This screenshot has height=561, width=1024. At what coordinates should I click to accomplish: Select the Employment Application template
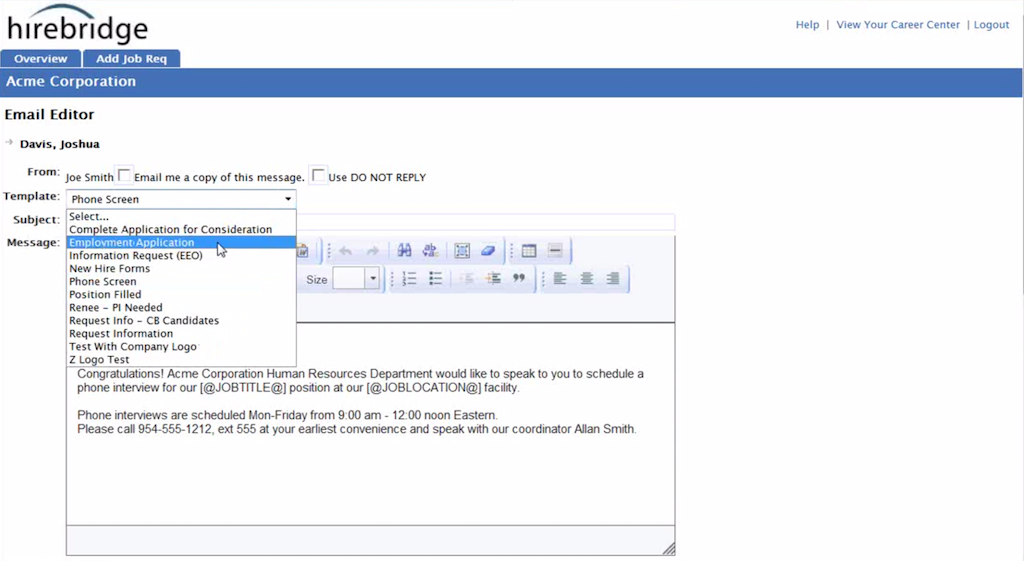(181, 242)
